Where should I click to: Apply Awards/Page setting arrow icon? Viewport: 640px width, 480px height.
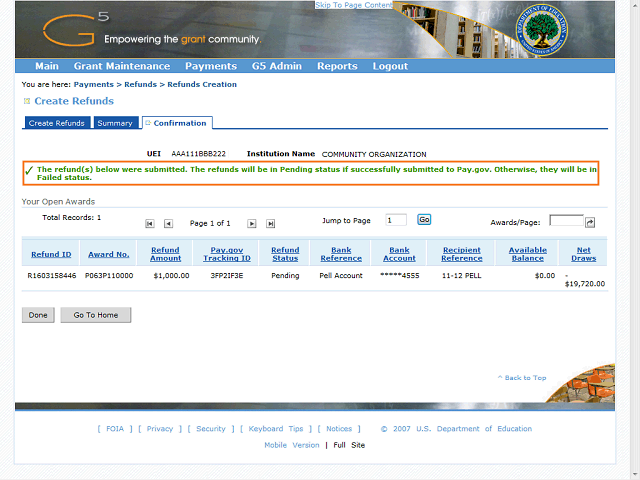click(x=590, y=222)
